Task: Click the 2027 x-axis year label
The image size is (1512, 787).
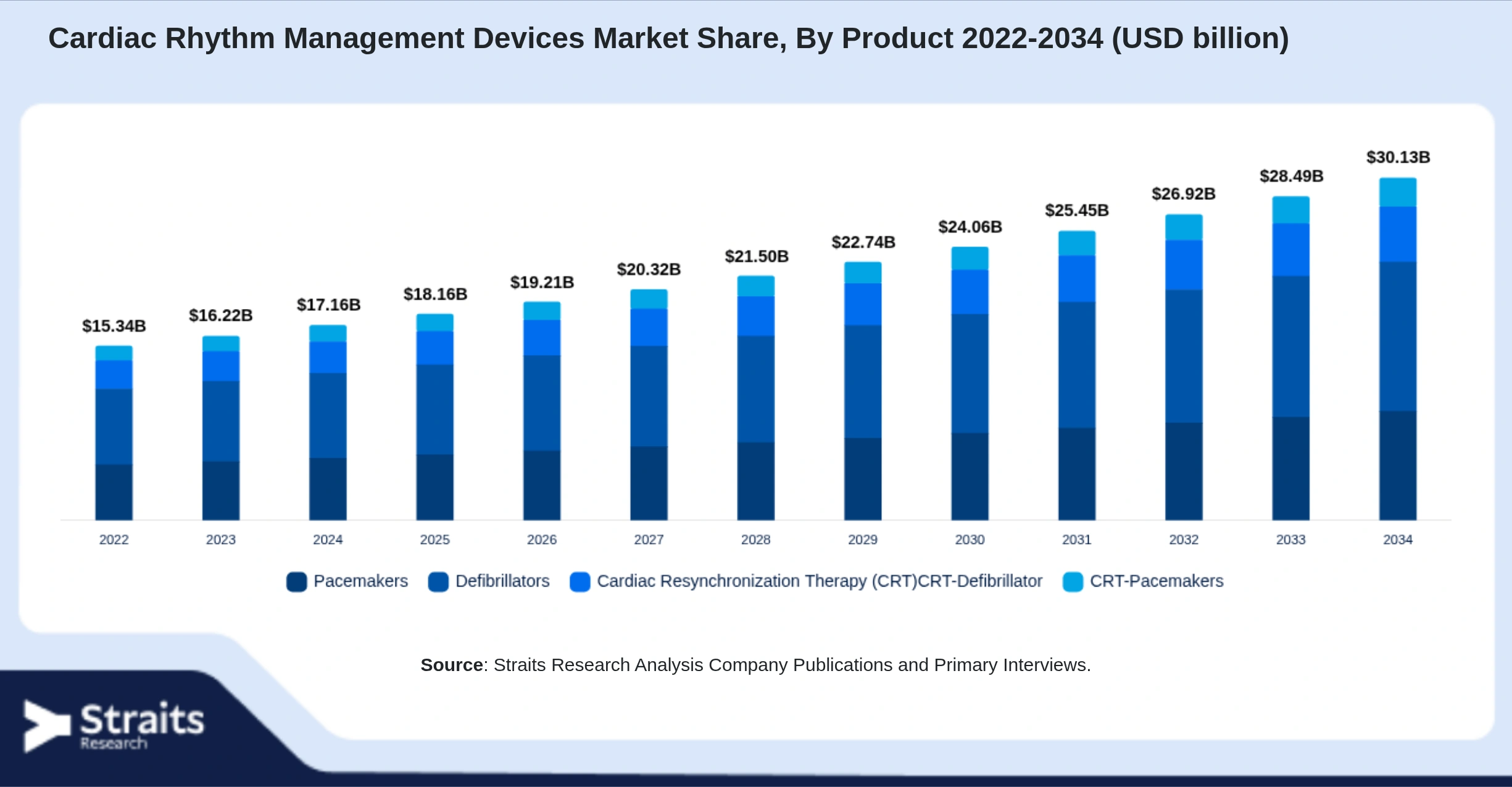Action: tap(649, 540)
